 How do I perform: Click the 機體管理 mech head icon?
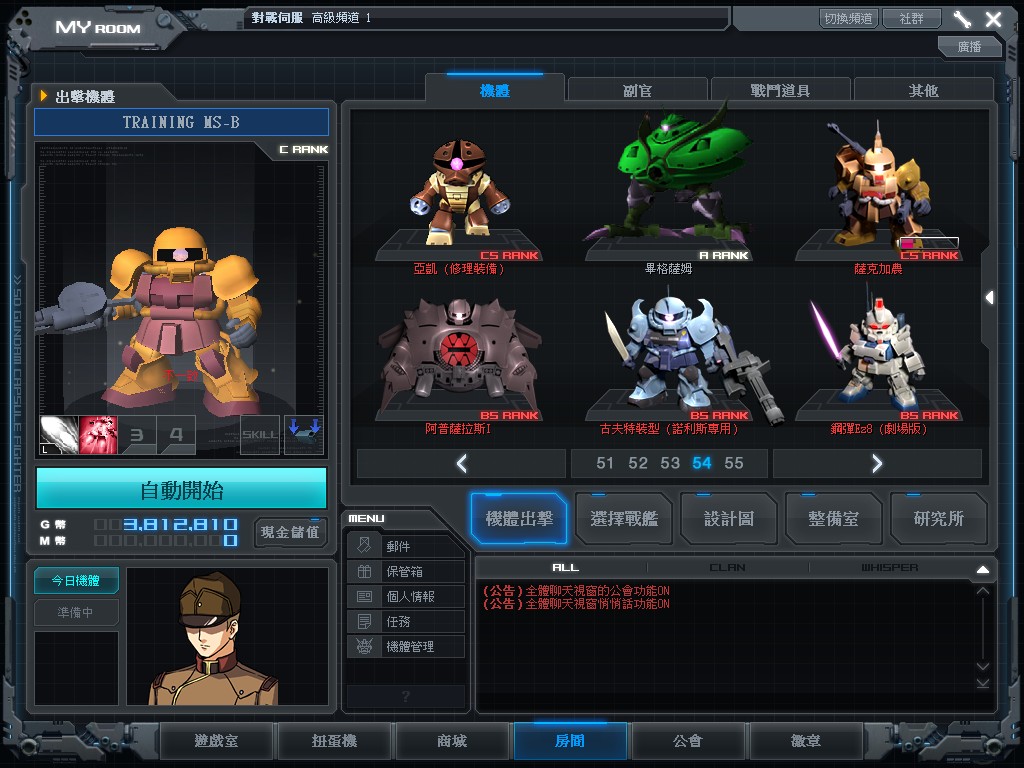pyautogui.click(x=364, y=647)
